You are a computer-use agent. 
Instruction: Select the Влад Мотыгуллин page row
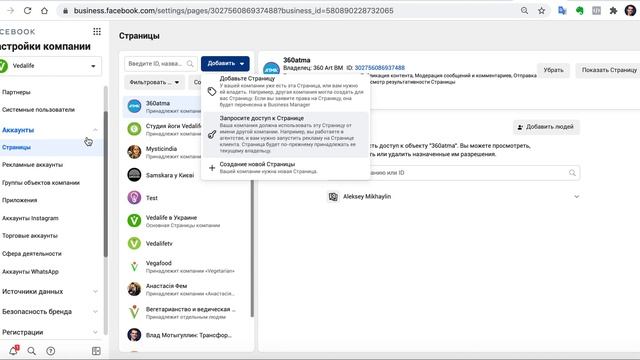coord(186,335)
